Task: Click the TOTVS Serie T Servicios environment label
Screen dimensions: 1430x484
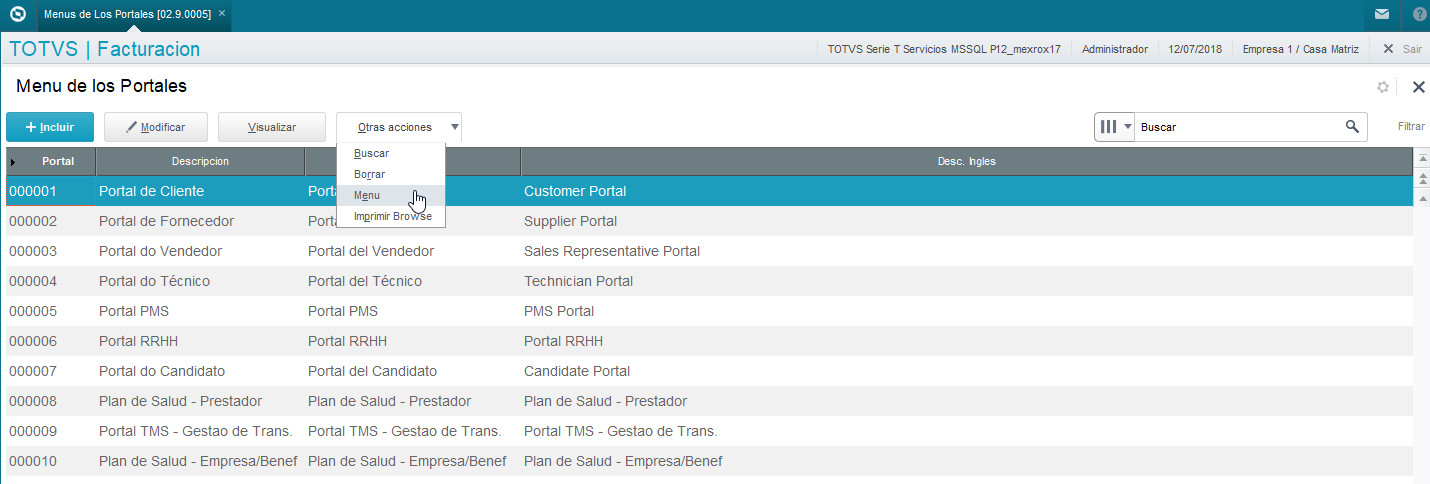Action: click(x=944, y=48)
